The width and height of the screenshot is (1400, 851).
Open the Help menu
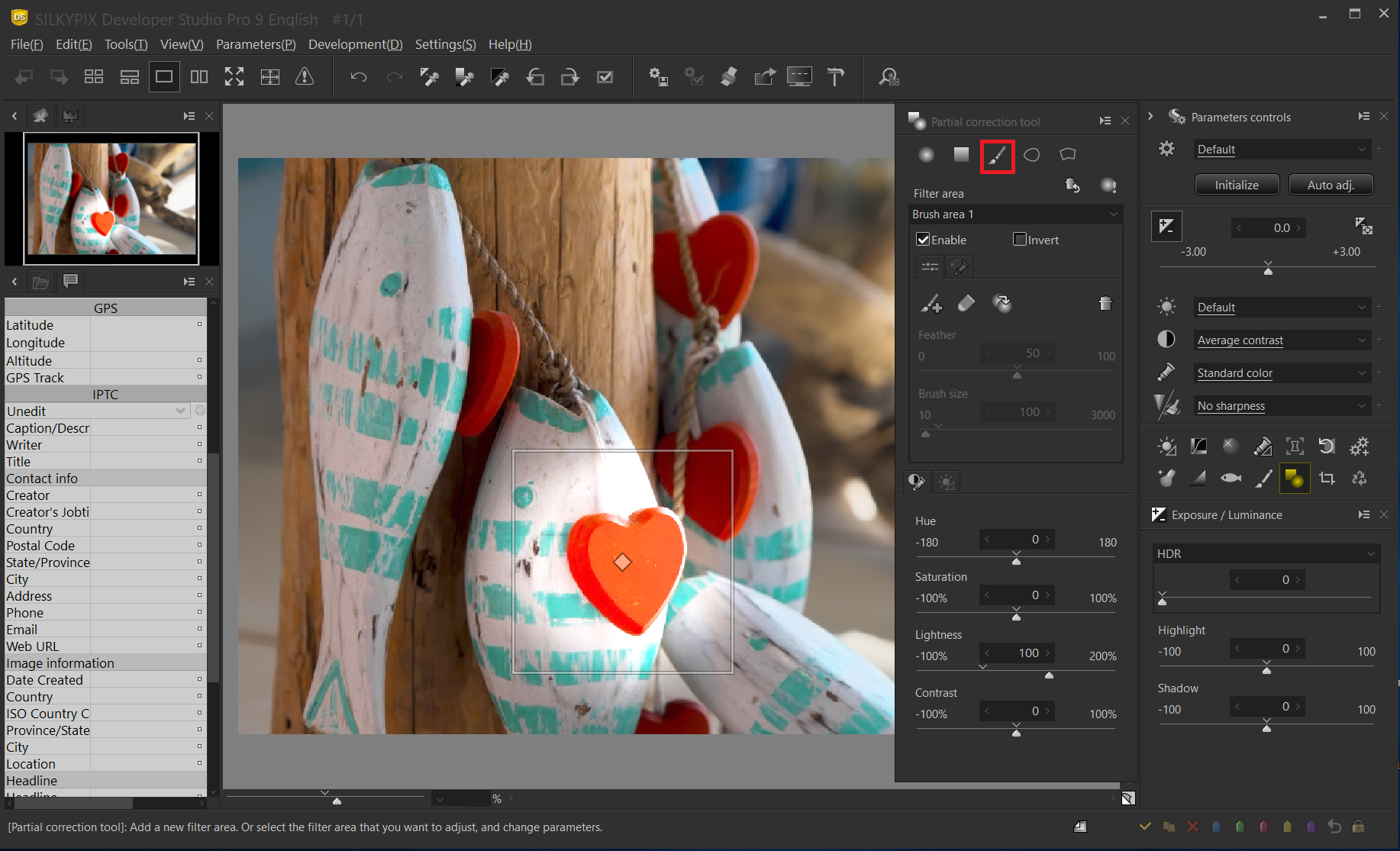tap(510, 44)
